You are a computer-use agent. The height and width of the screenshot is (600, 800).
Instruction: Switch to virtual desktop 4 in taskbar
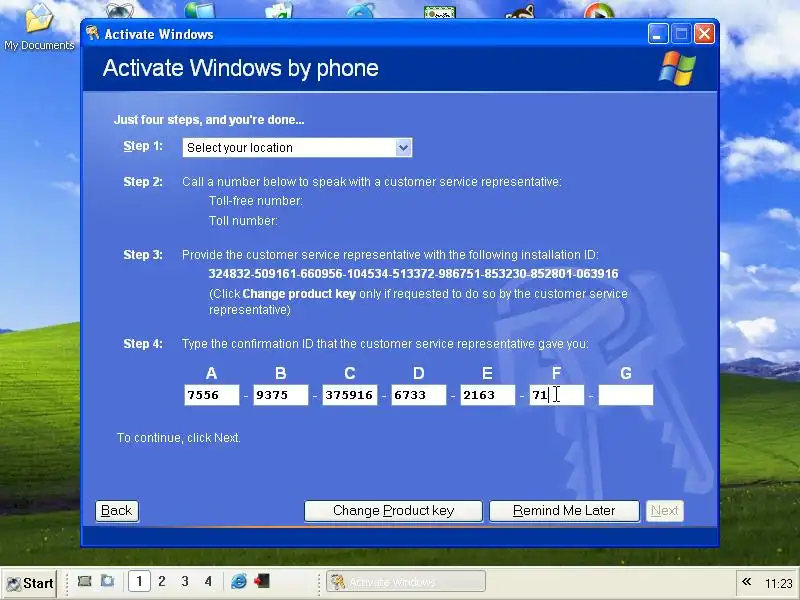tap(208, 581)
